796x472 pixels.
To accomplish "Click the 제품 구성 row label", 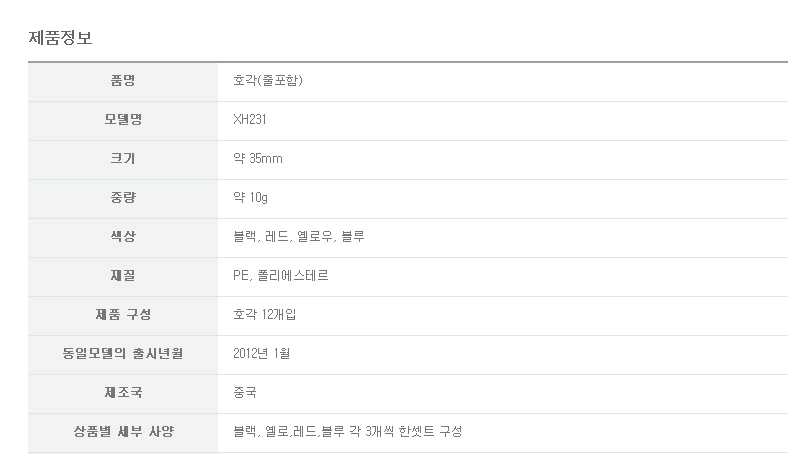I will coord(123,315).
